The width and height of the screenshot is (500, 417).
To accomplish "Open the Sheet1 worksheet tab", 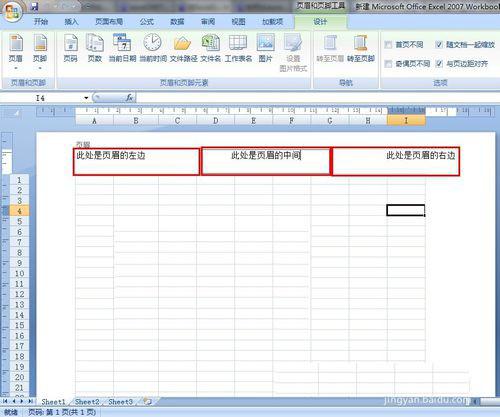I will [53, 402].
